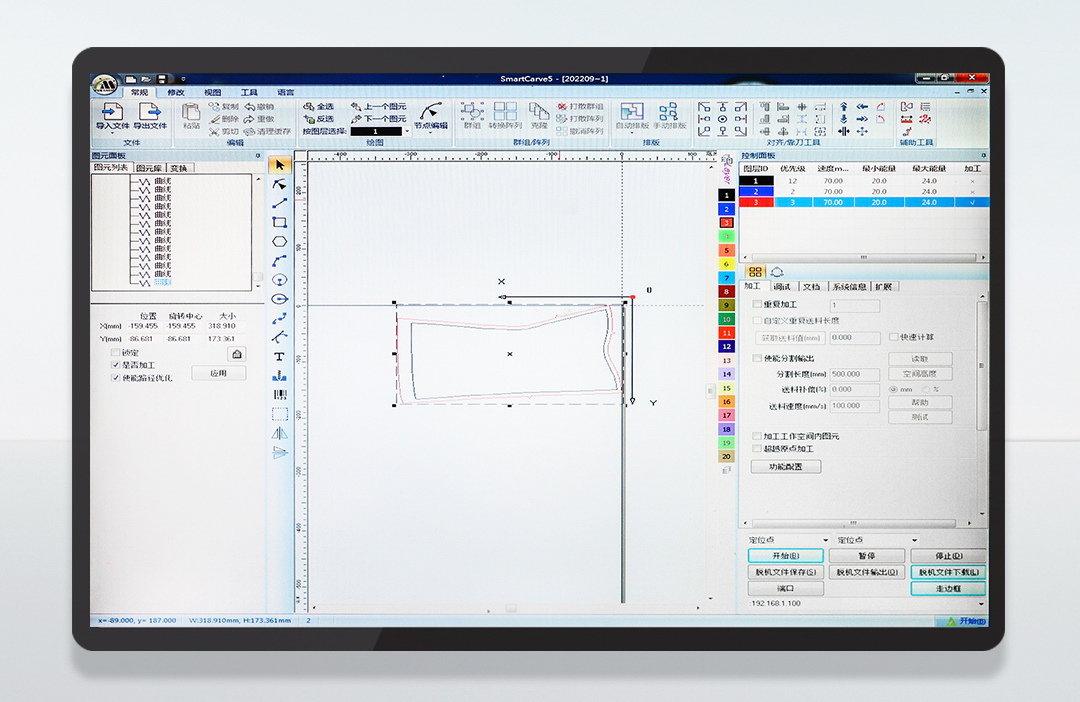Image resolution: width=1080 pixels, height=702 pixels.
Task: Switch to the 修改 ribbon tab
Action: [176, 92]
